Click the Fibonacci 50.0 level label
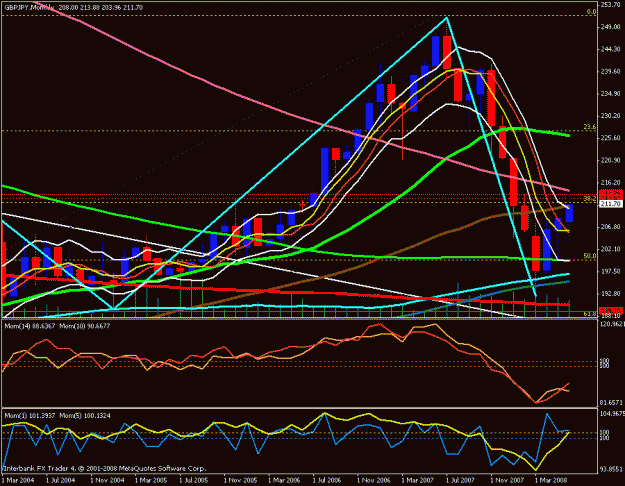The height and width of the screenshot is (486, 625). tap(590, 256)
